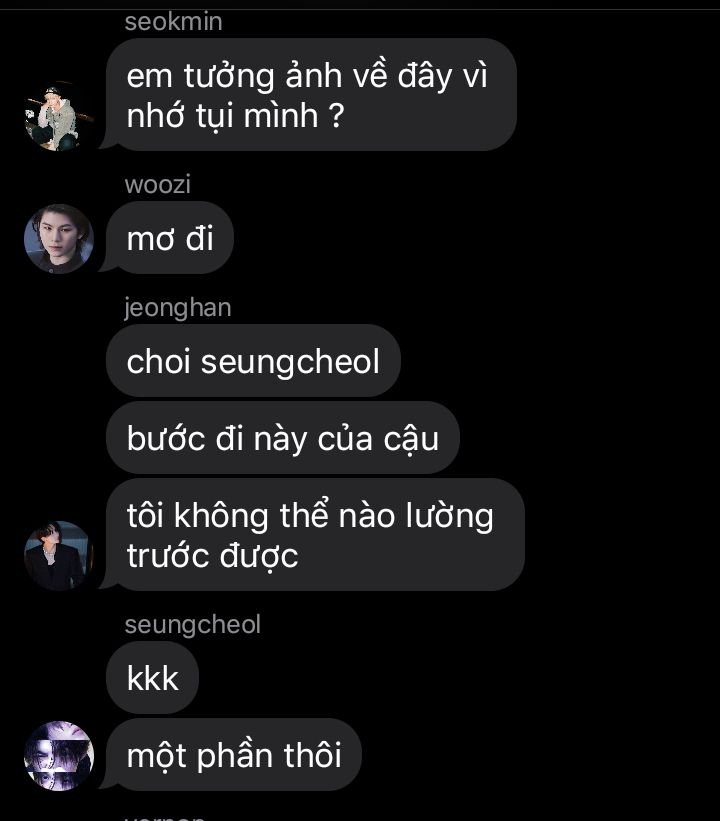Open seokmin's profile picture avatar
Screen dimensions: 720x821
pos(59,116)
